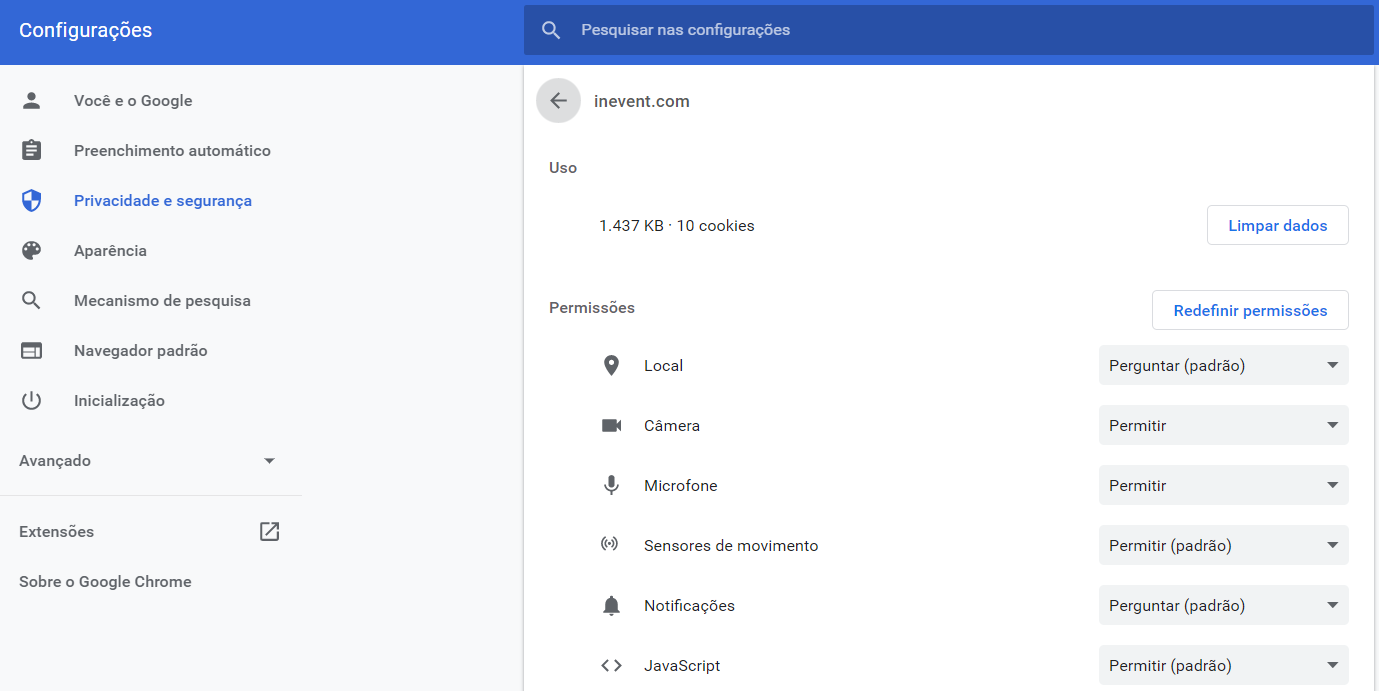The width and height of the screenshot is (1379, 691).
Task: Click the location pin icon for Local
Action: 611,366
